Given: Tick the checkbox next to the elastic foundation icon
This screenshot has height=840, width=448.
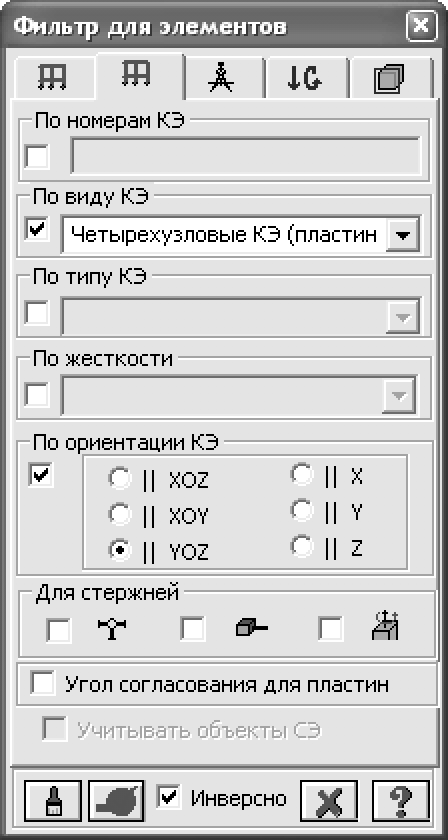Looking at the screenshot, I should click(331, 628).
